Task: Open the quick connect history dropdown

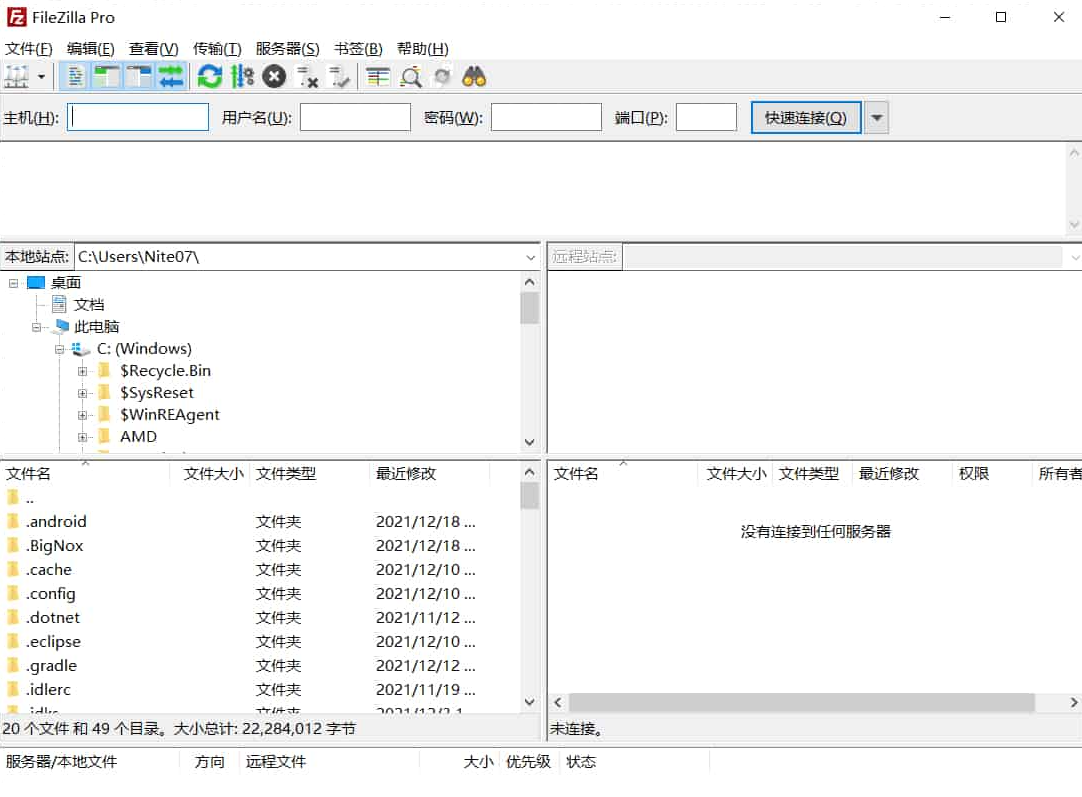Action: tap(876, 117)
